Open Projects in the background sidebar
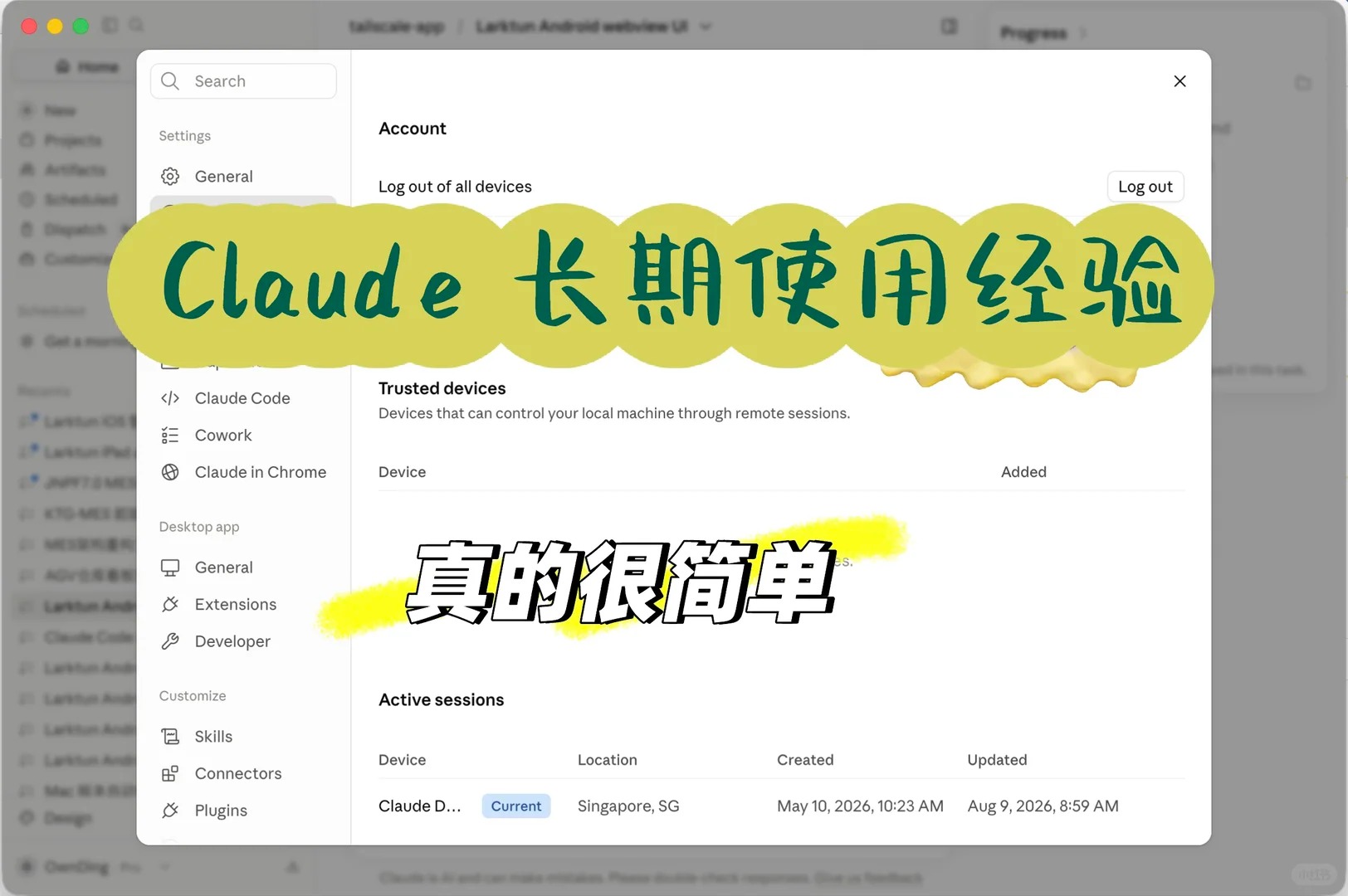 [x=73, y=140]
